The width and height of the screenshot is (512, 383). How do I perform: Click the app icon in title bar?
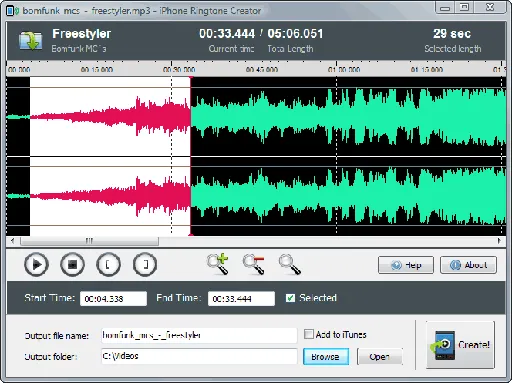tap(12, 11)
